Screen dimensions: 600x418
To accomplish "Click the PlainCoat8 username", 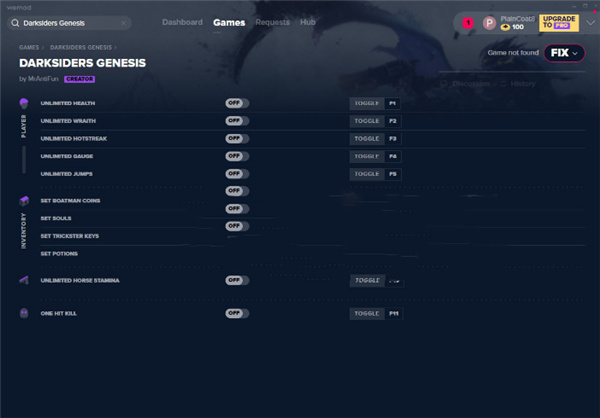I will click(x=517, y=19).
